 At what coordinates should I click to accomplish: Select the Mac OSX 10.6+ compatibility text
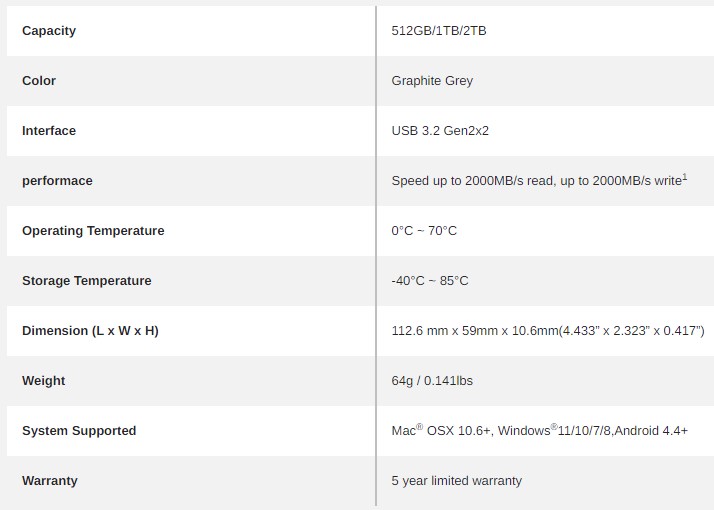(440, 431)
